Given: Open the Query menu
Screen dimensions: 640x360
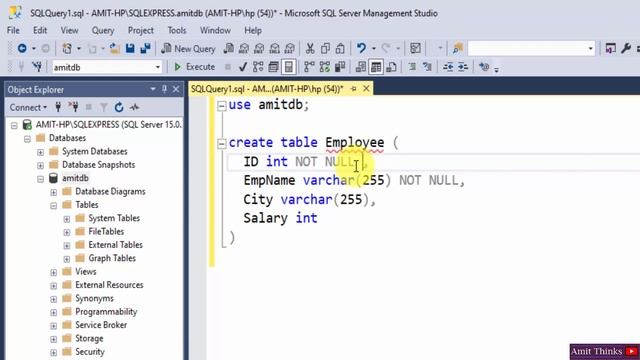Looking at the screenshot, I should coord(103,31).
